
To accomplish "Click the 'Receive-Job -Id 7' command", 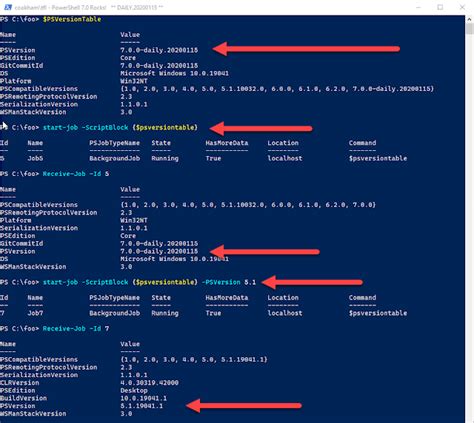I will point(76,328).
